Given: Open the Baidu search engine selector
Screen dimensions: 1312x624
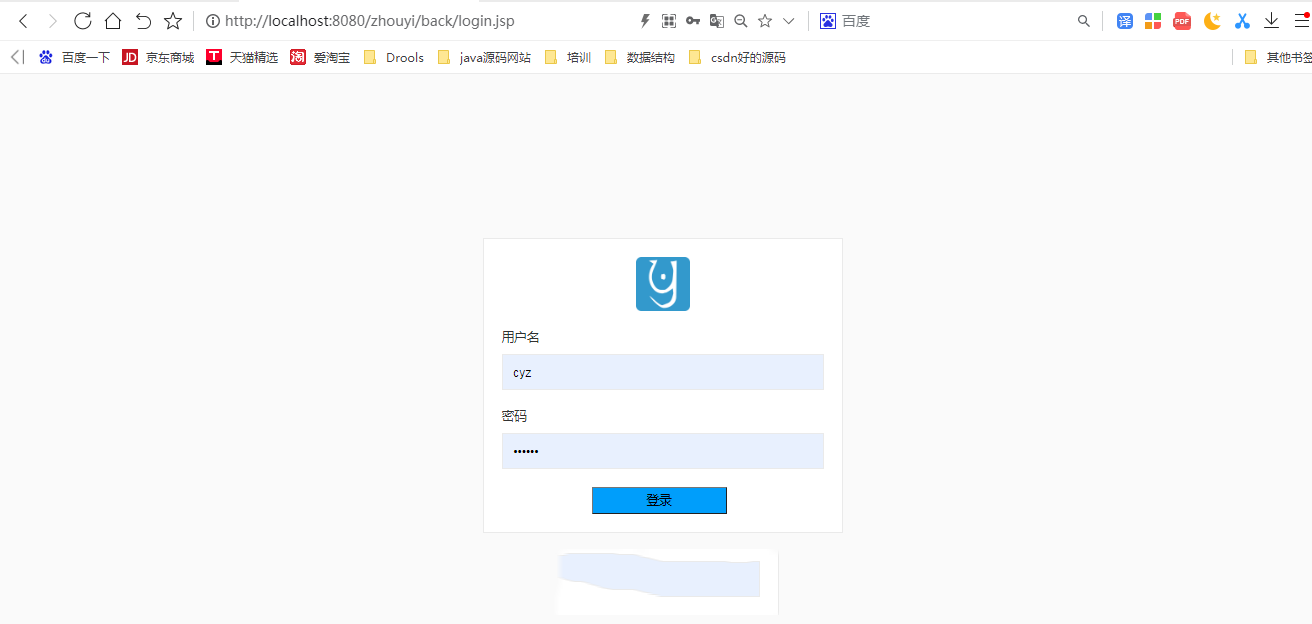Looking at the screenshot, I should click(x=844, y=21).
